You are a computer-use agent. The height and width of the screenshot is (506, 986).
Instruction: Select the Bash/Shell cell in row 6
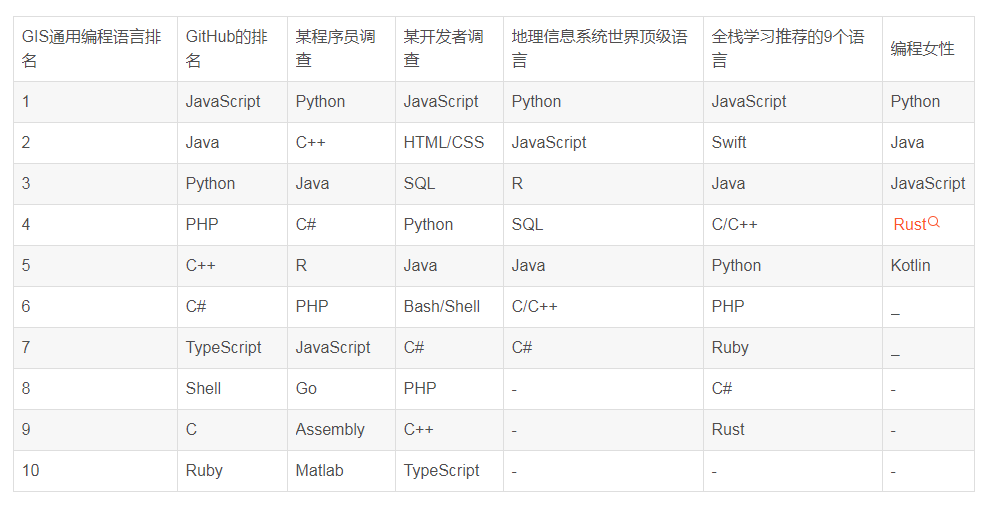pos(449,307)
